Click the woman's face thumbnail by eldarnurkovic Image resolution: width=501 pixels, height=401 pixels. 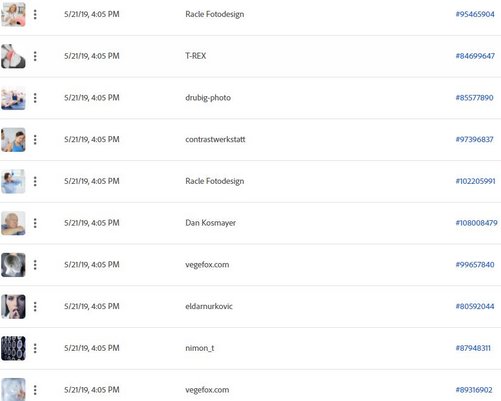tap(13, 306)
